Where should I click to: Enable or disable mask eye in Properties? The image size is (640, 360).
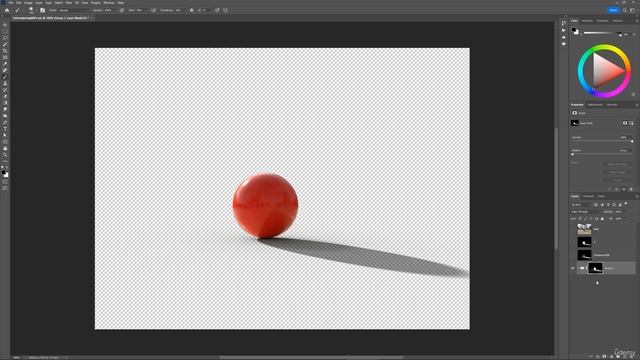(x=624, y=189)
